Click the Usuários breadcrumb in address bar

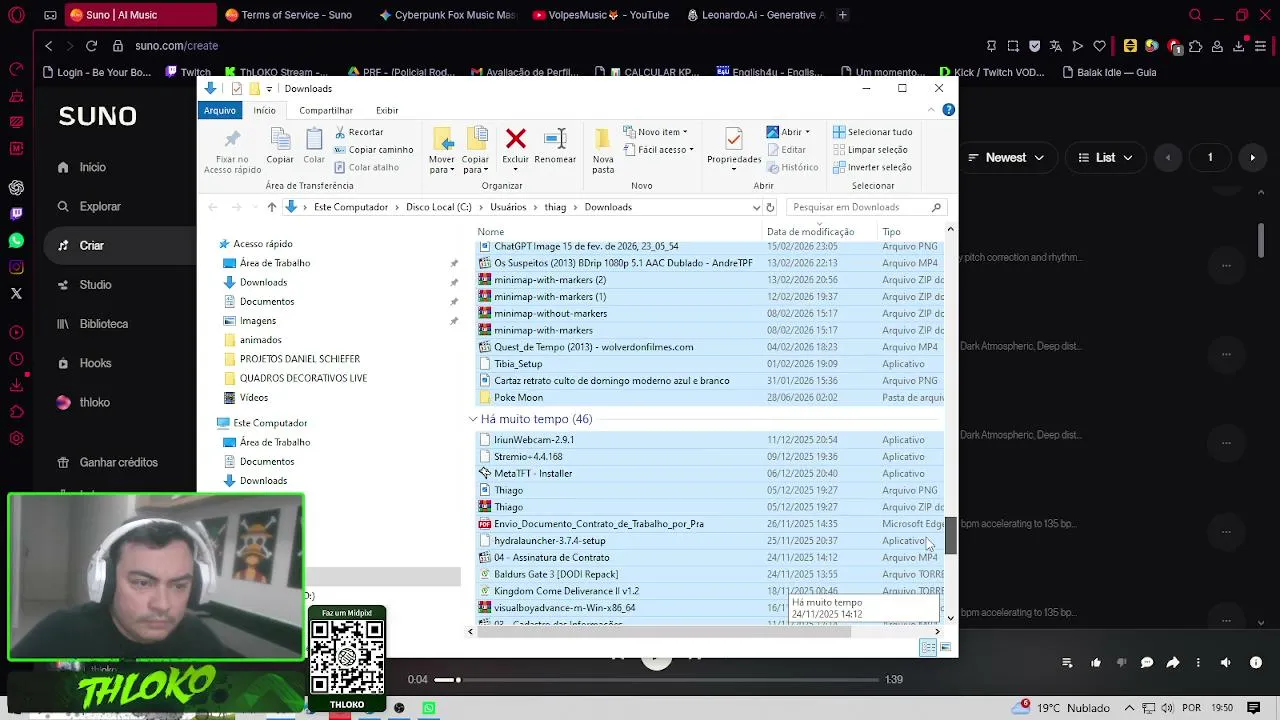point(508,207)
